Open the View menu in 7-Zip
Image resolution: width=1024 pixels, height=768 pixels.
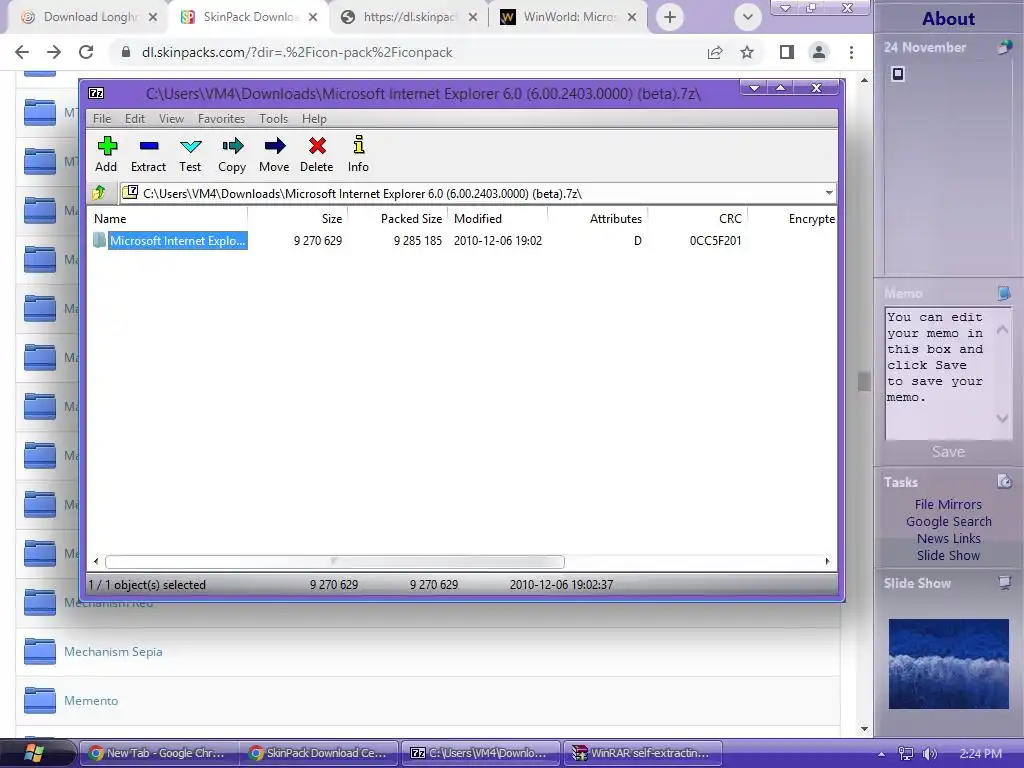pyautogui.click(x=171, y=119)
